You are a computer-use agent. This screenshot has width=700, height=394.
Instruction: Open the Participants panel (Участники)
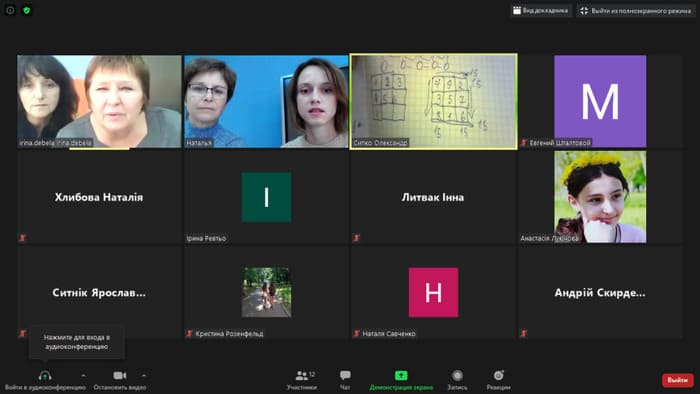(x=302, y=380)
